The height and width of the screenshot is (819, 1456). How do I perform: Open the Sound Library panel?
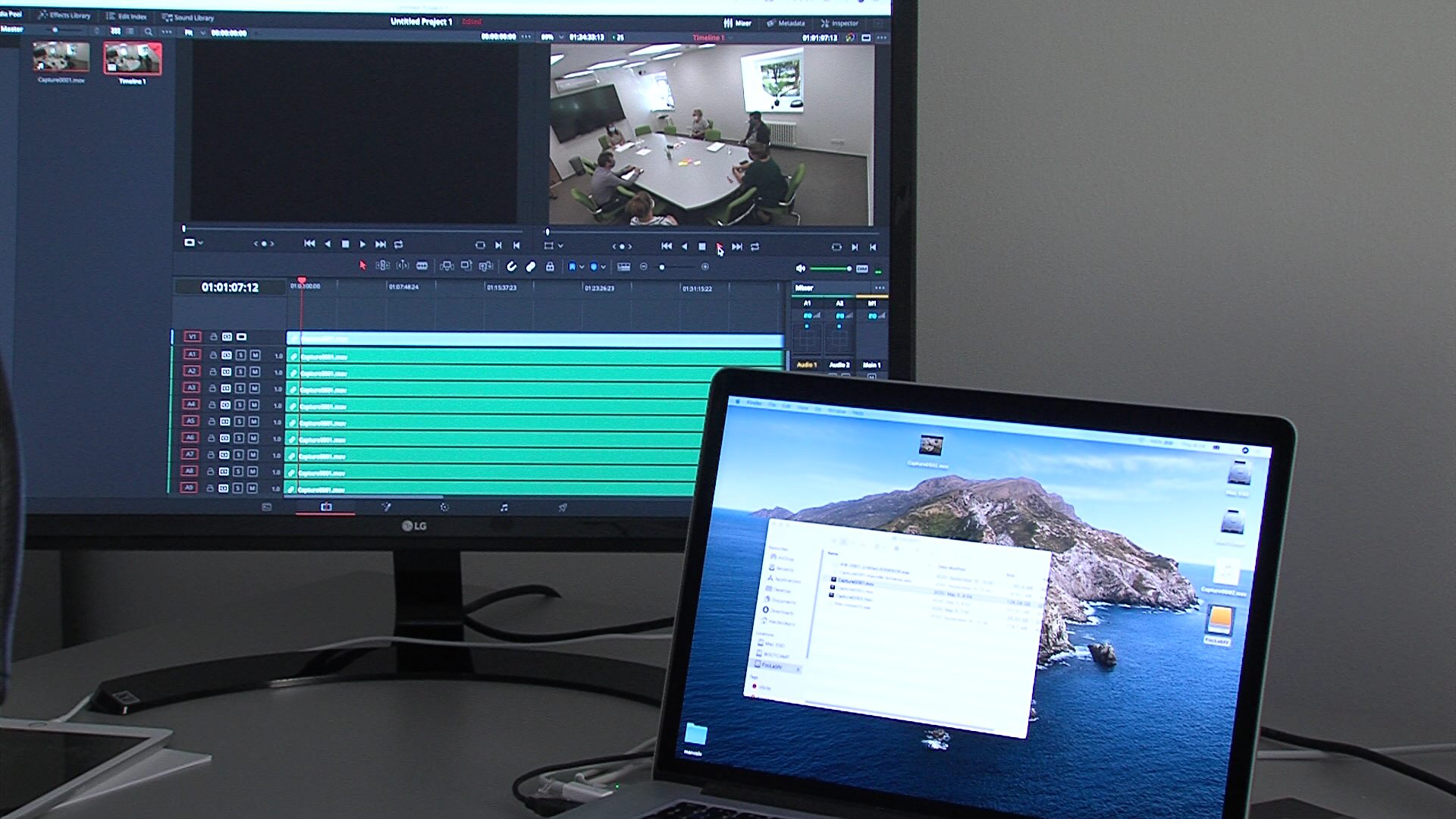point(188,17)
